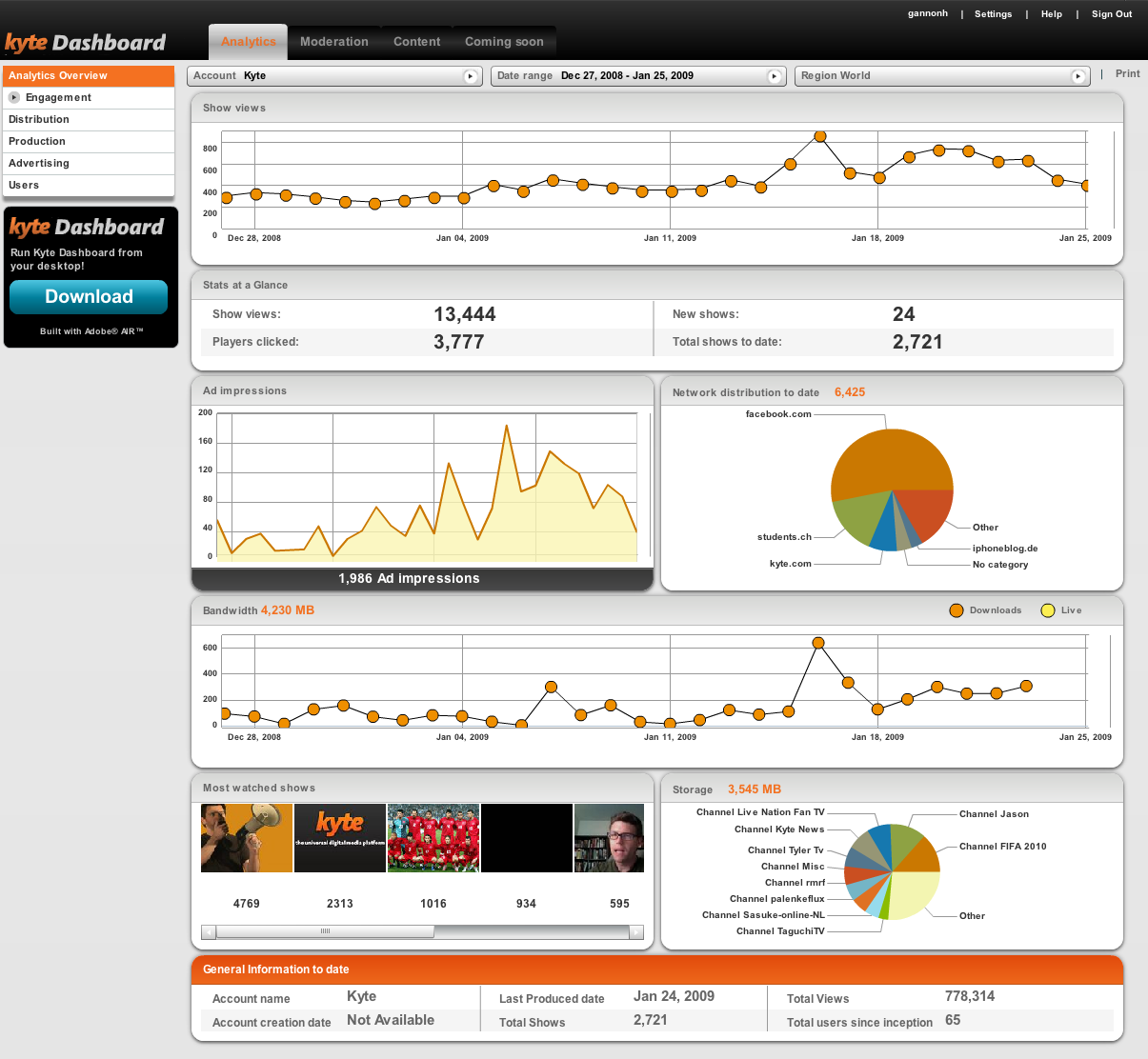Select the megaphone show thumbnail with 4769 views
This screenshot has width=1148, height=1059.
point(247,838)
